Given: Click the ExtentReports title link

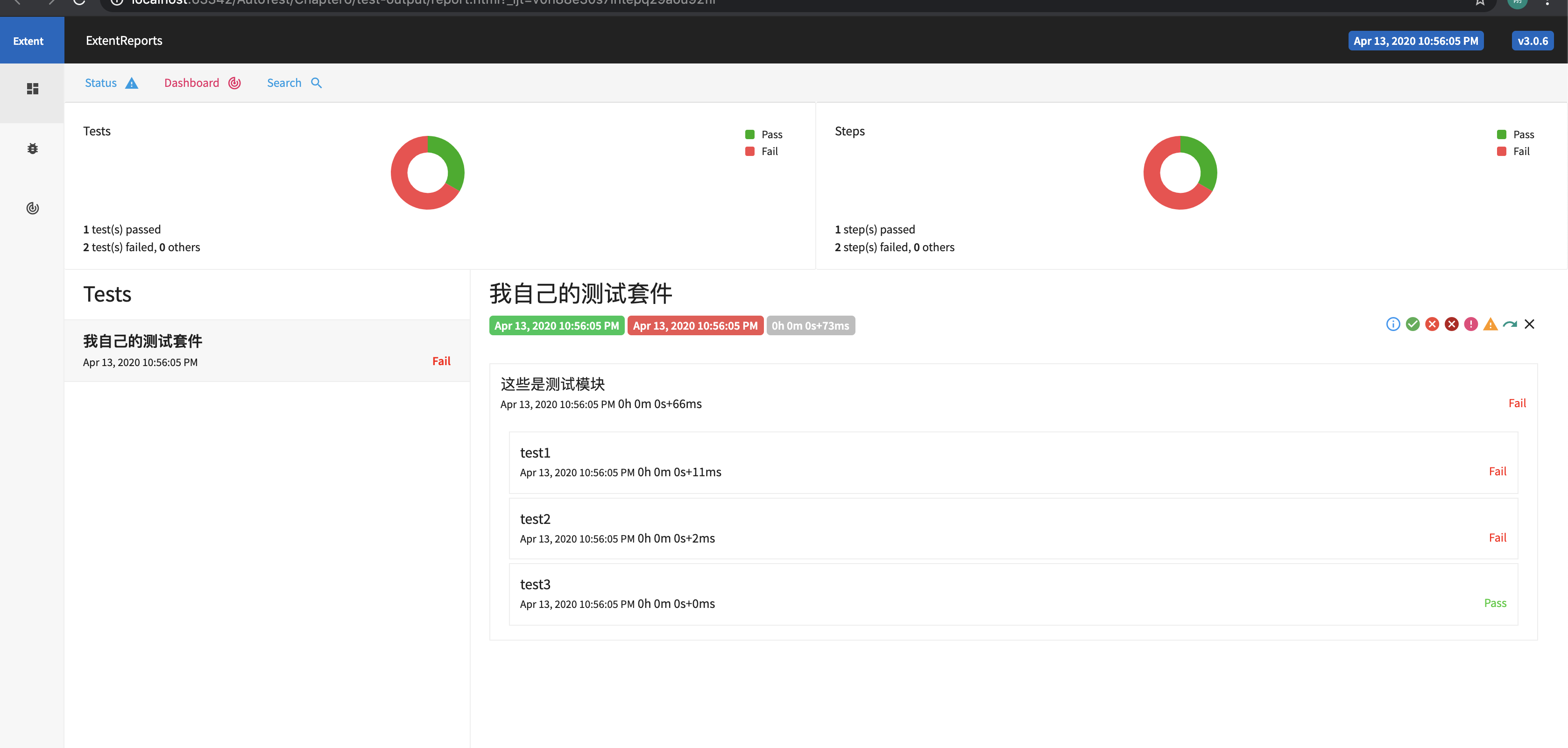Looking at the screenshot, I should [x=124, y=41].
